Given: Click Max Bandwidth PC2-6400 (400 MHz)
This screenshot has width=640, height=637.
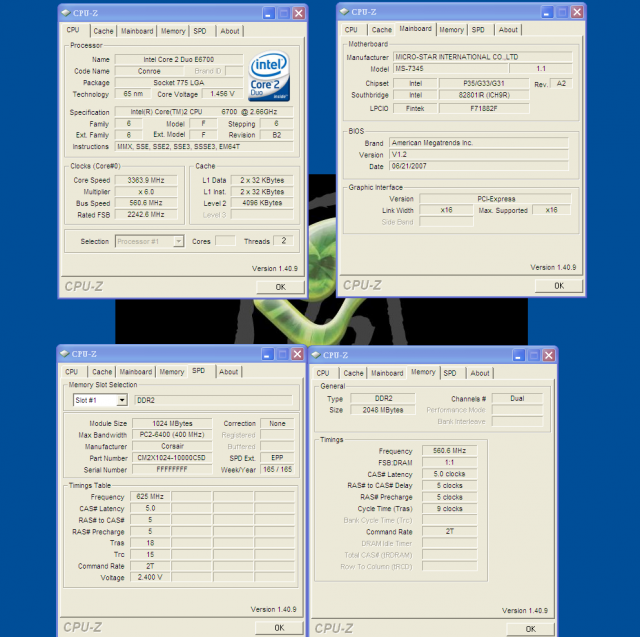Looking at the screenshot, I should [x=172, y=435].
